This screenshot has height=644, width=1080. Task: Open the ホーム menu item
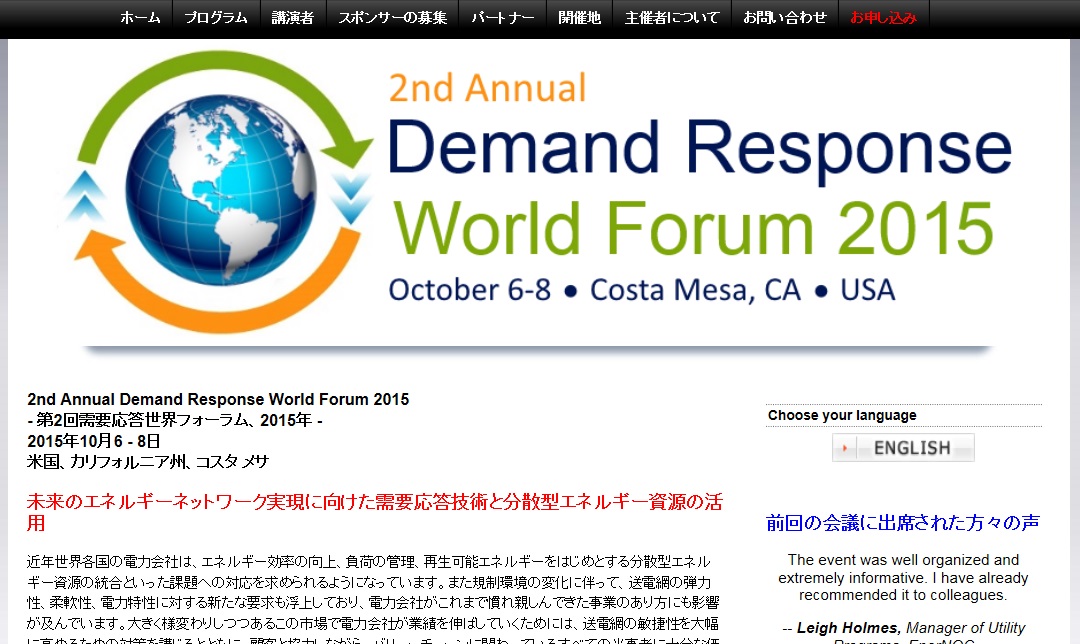click(140, 18)
